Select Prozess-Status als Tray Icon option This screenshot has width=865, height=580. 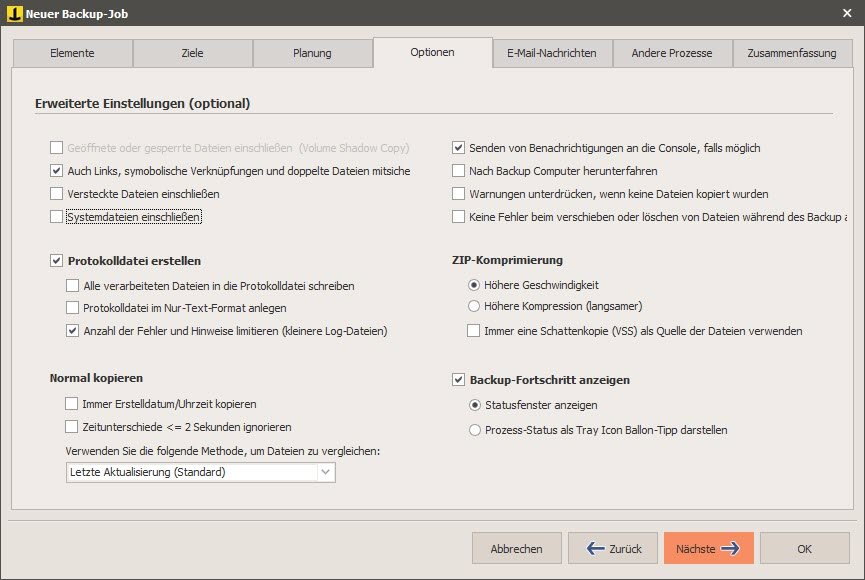coord(475,430)
